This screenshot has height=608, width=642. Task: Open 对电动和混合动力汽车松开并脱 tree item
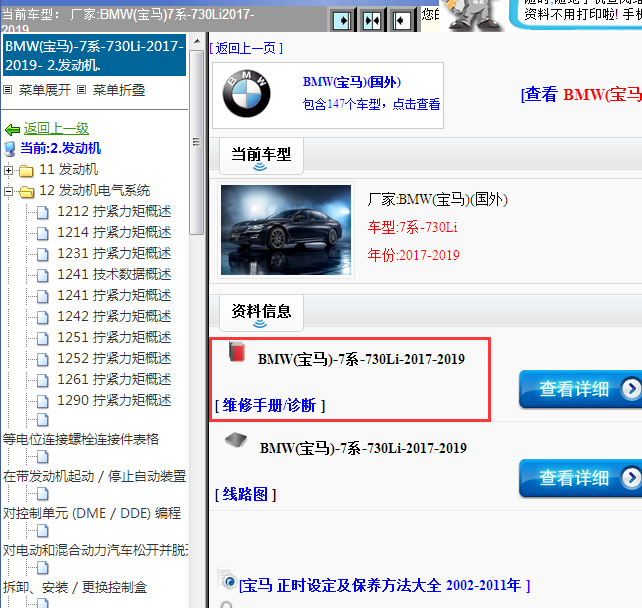click(95, 550)
